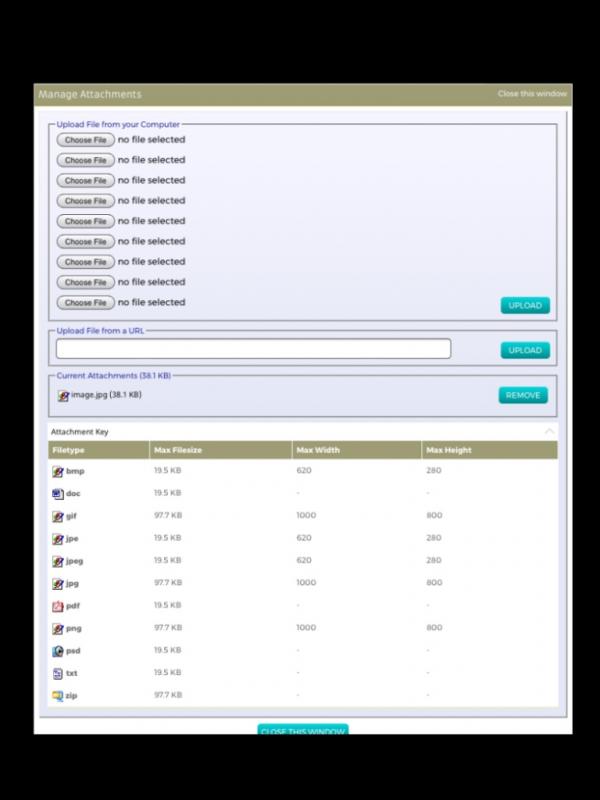This screenshot has height=800, width=600.
Task: Click the txt filetype icon
Action: 58,673
